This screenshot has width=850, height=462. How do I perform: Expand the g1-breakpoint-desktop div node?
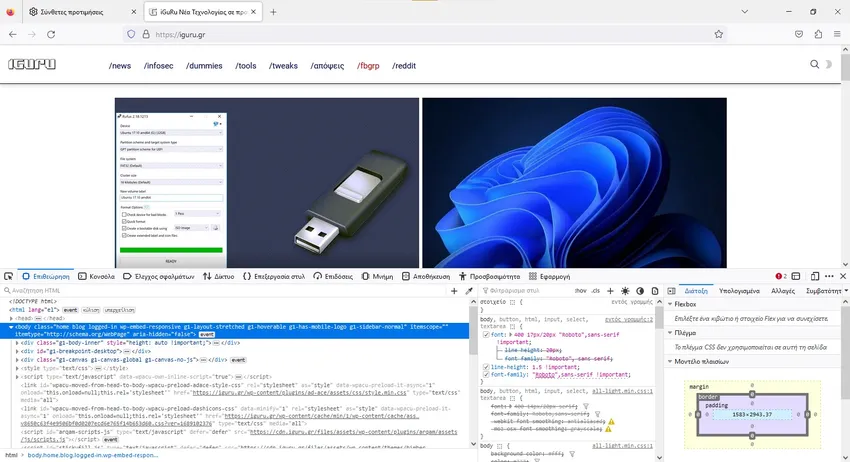point(17,351)
